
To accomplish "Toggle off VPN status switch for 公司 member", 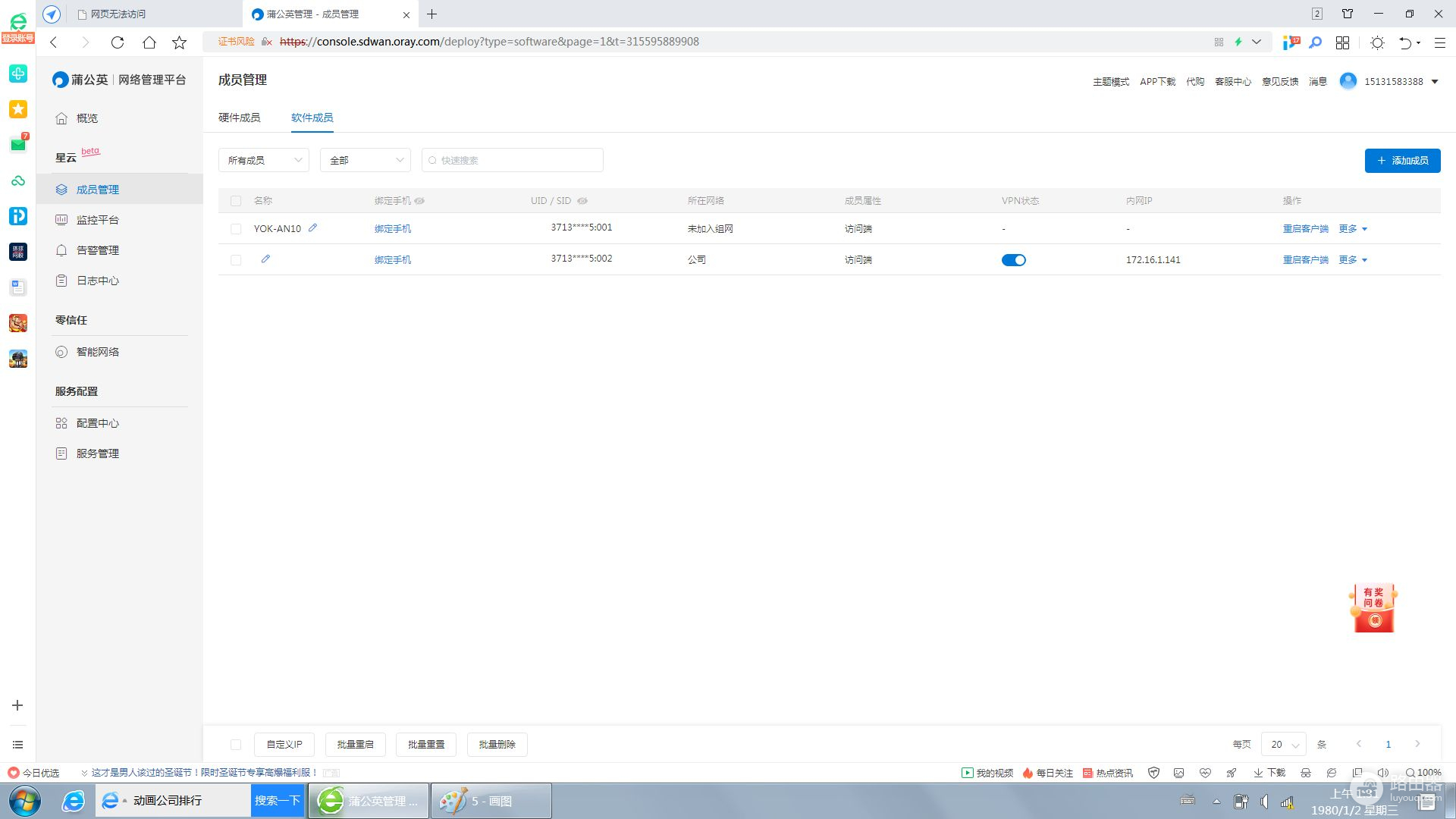I will [1013, 260].
